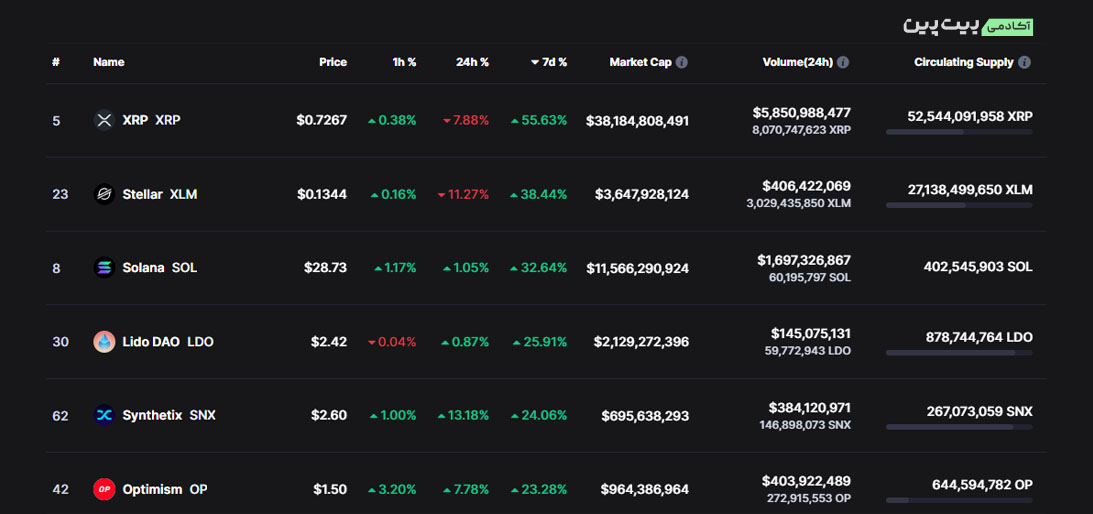Open the Synthetix SNX coin link
1093x514 pixels.
point(169,416)
